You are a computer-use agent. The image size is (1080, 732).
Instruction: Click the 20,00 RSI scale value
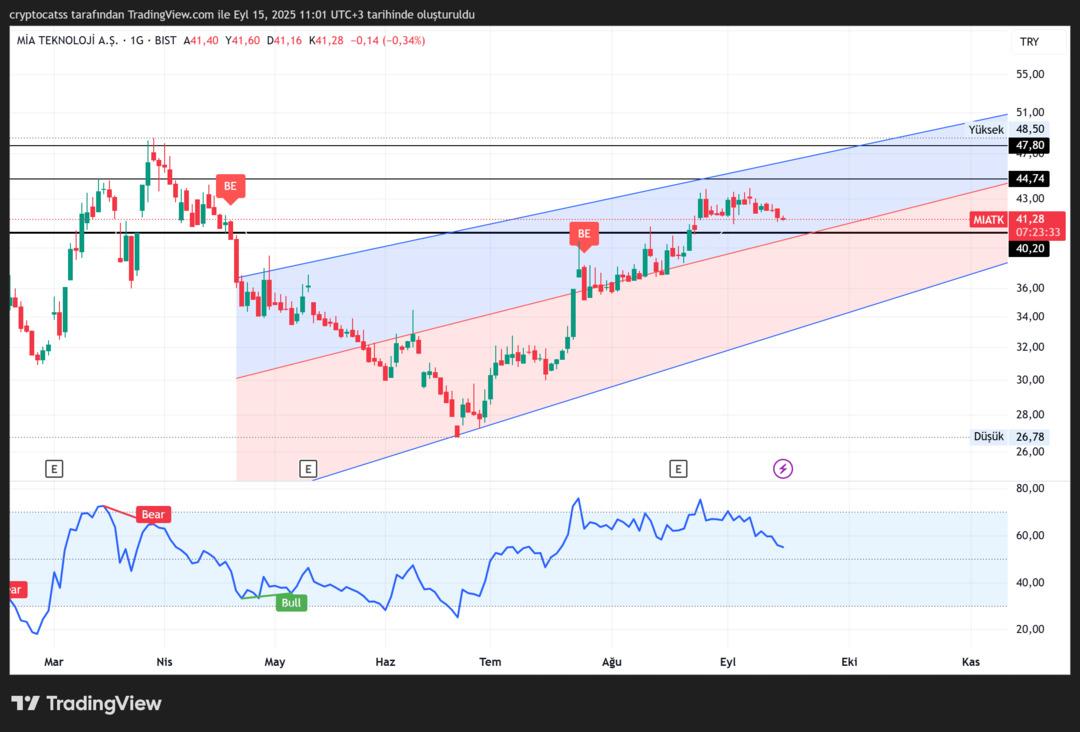click(x=1030, y=629)
